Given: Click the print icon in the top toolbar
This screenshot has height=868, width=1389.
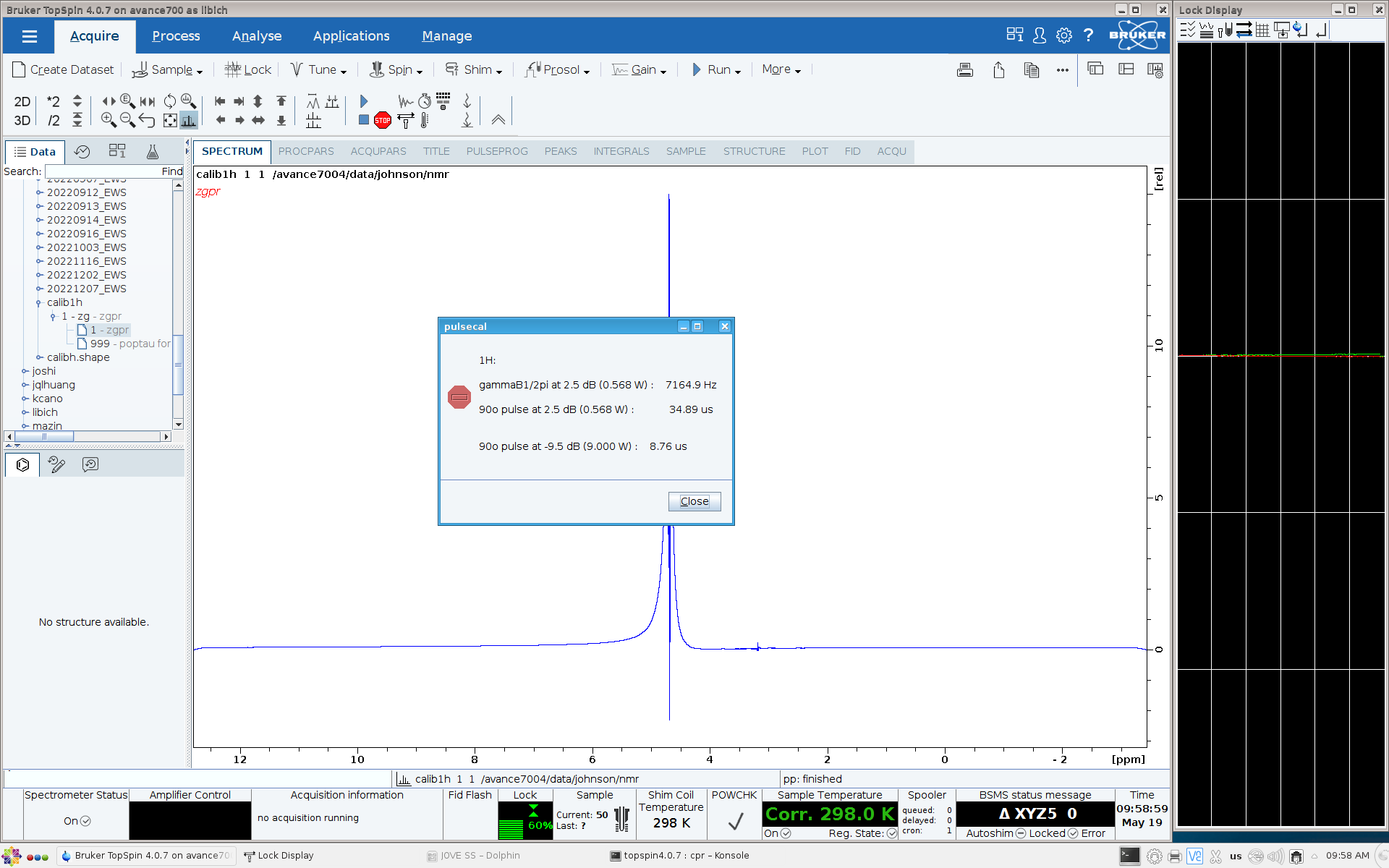Looking at the screenshot, I should (964, 70).
